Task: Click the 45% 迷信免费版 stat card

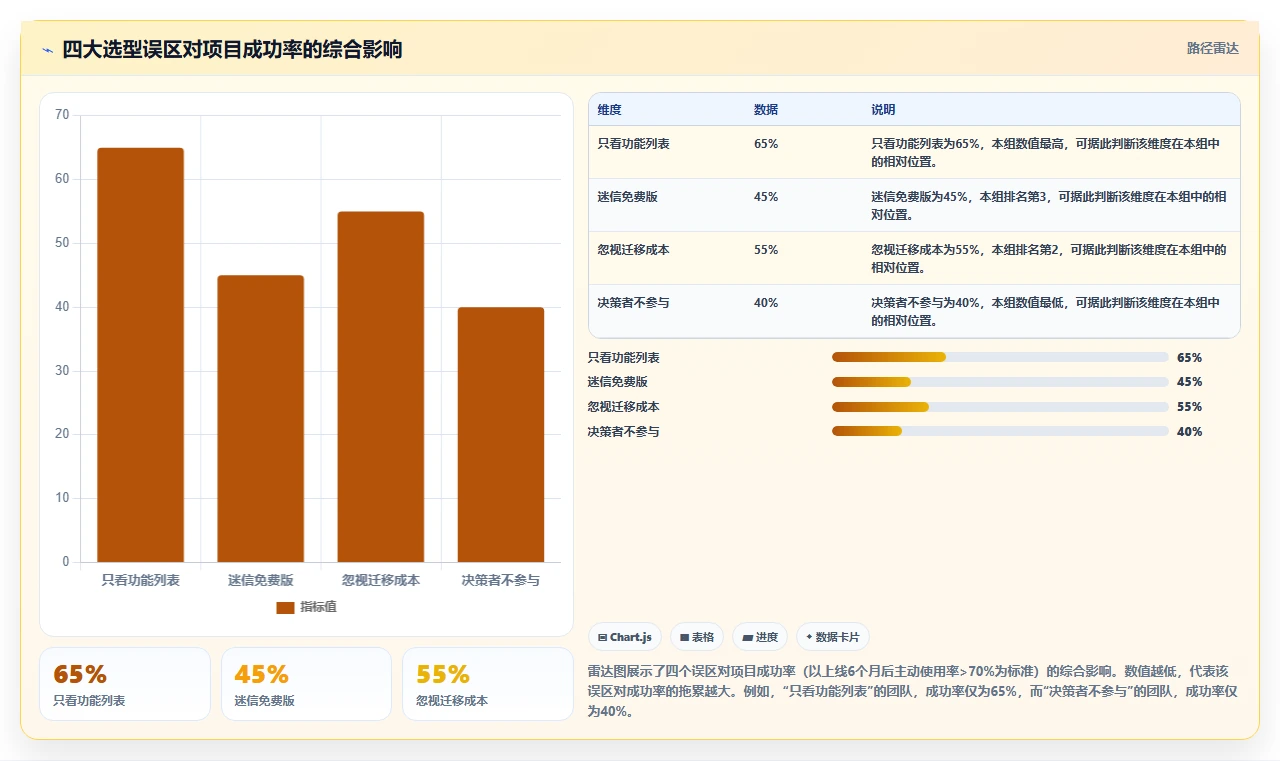Action: tap(306, 684)
